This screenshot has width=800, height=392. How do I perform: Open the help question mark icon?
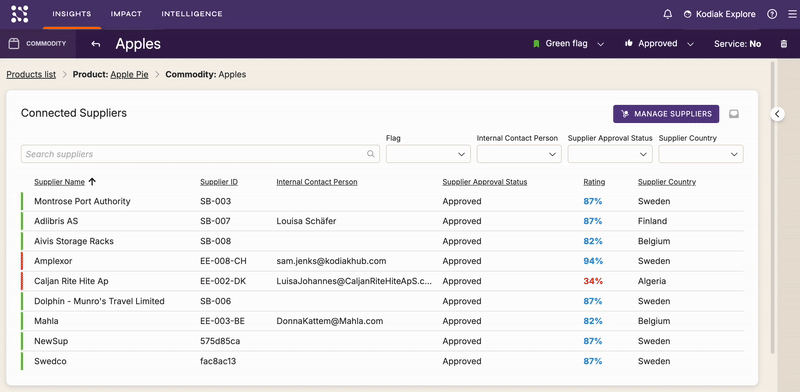pos(772,14)
